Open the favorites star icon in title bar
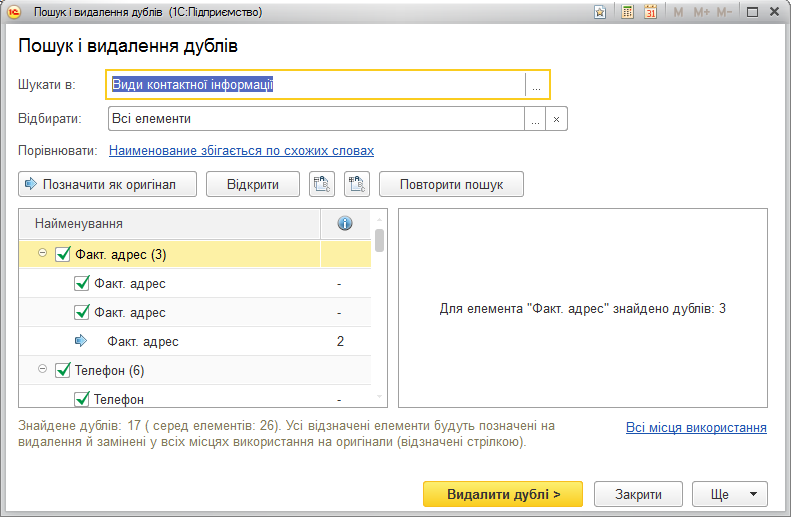 [600, 12]
